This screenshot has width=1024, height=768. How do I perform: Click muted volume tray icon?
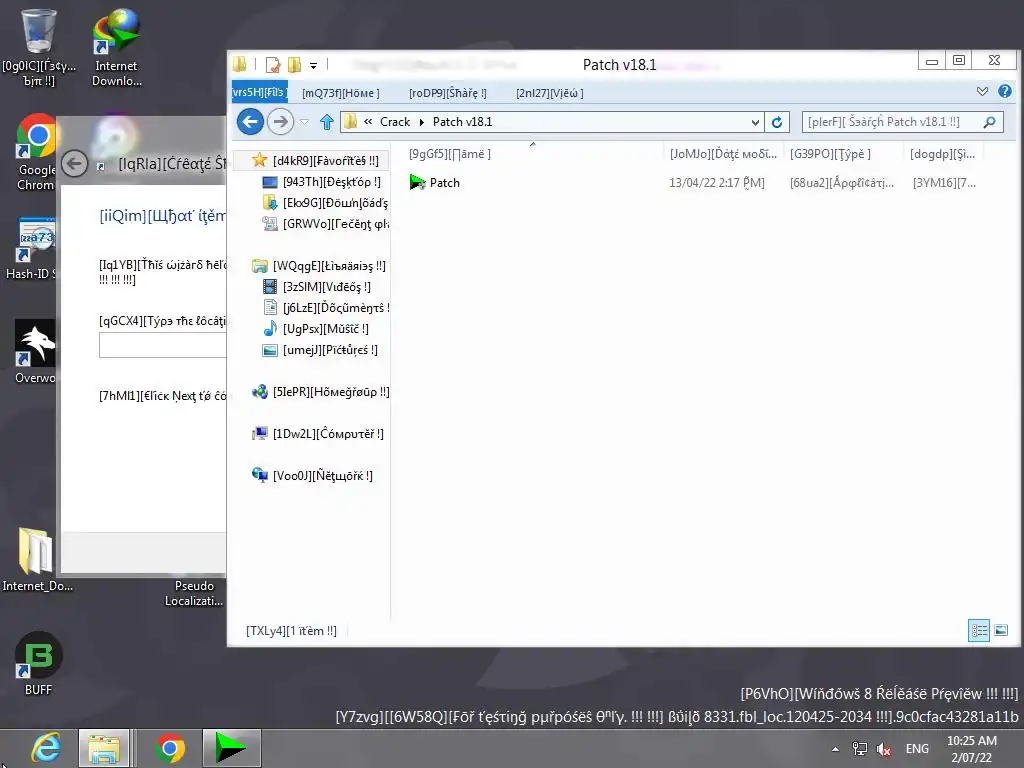[884, 749]
